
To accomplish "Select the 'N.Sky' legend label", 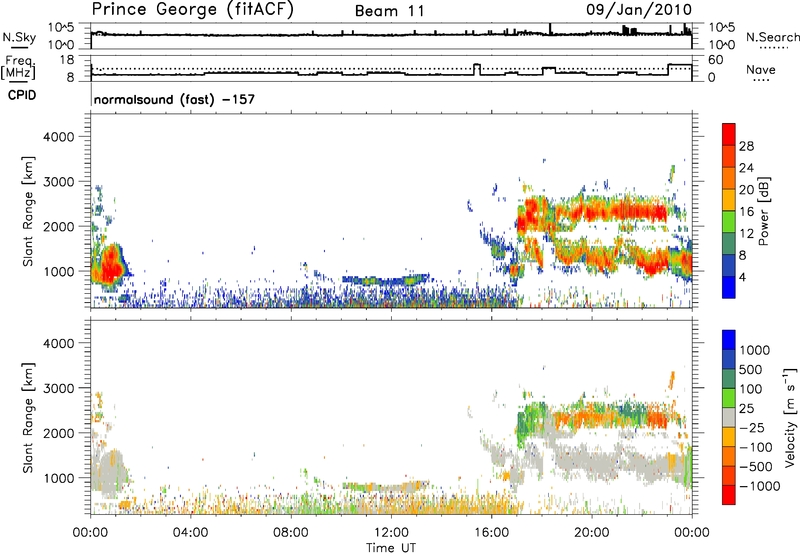I will 19,37.
